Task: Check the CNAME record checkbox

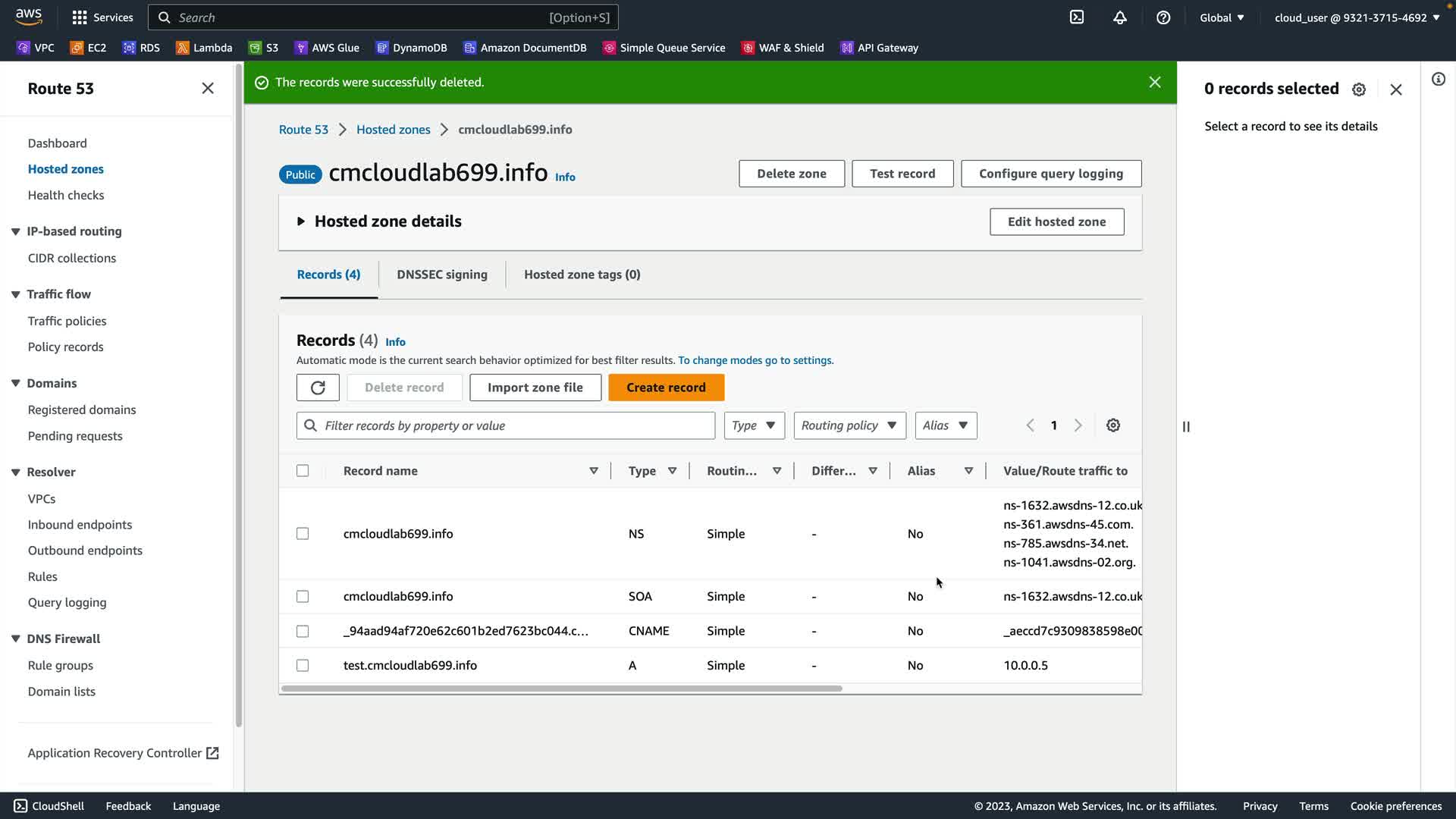Action: (303, 631)
